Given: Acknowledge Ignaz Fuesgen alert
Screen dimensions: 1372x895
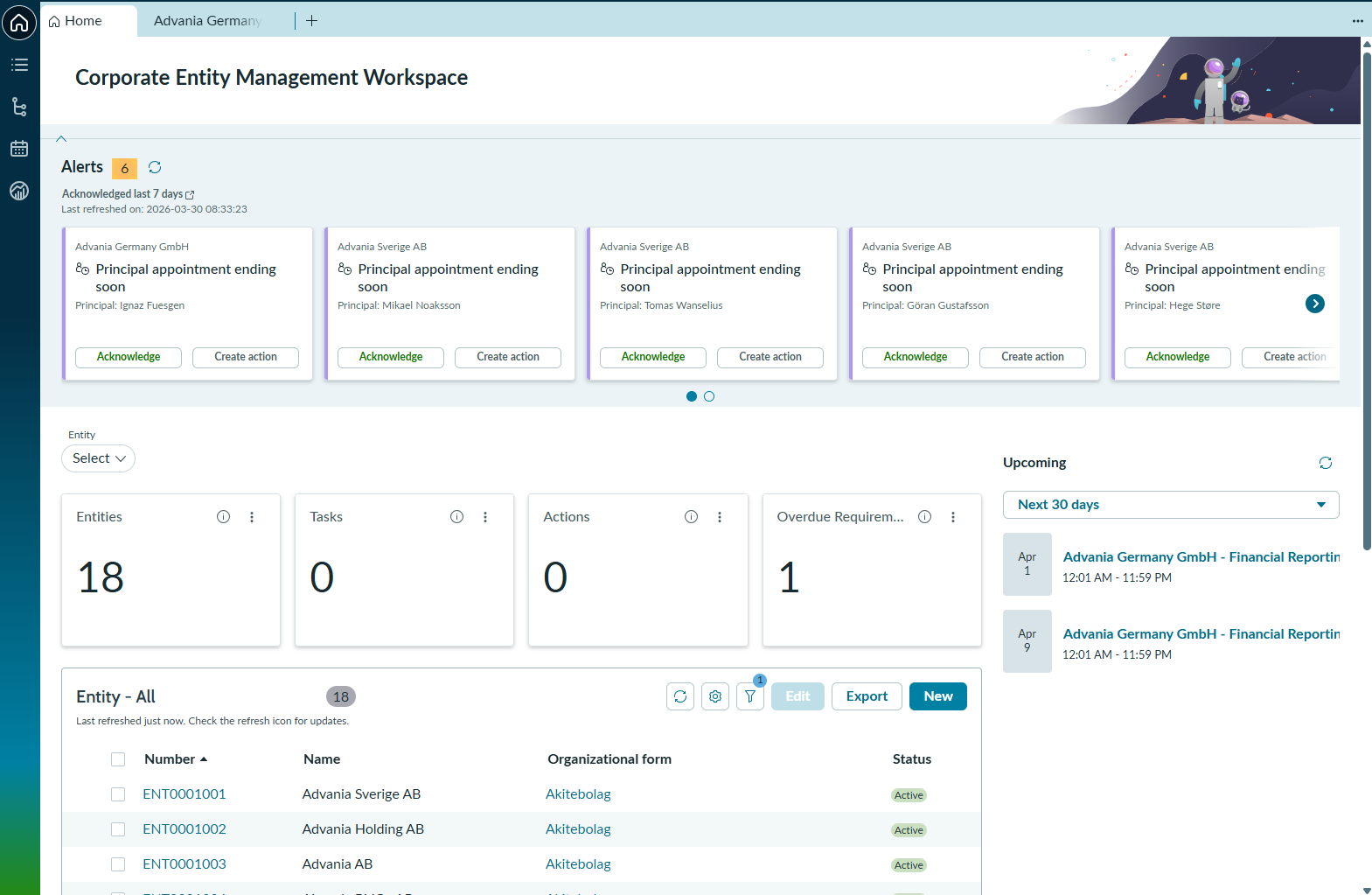Looking at the screenshot, I should pos(129,357).
